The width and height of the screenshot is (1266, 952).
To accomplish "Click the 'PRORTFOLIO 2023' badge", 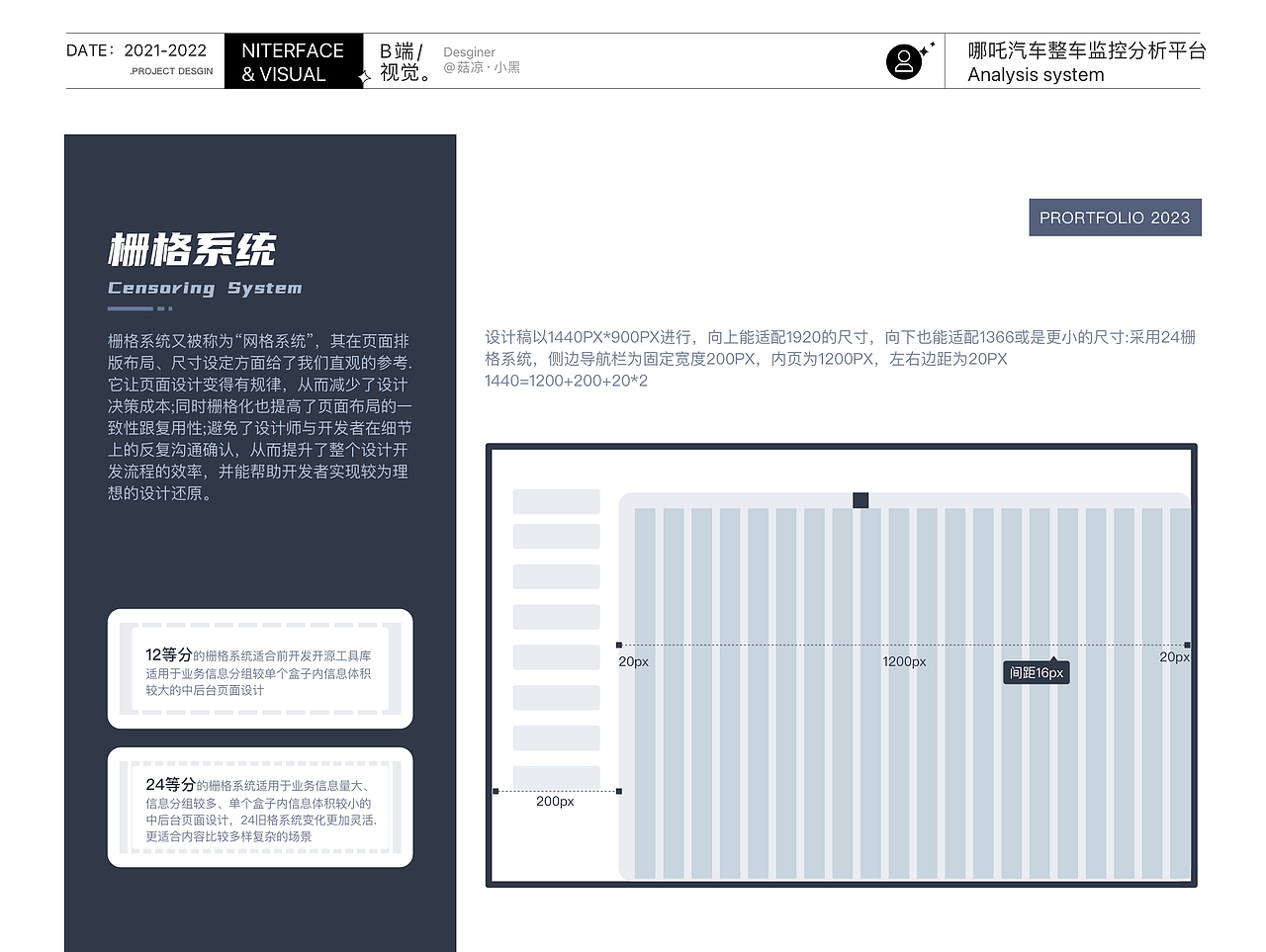I will pyautogui.click(x=1115, y=217).
